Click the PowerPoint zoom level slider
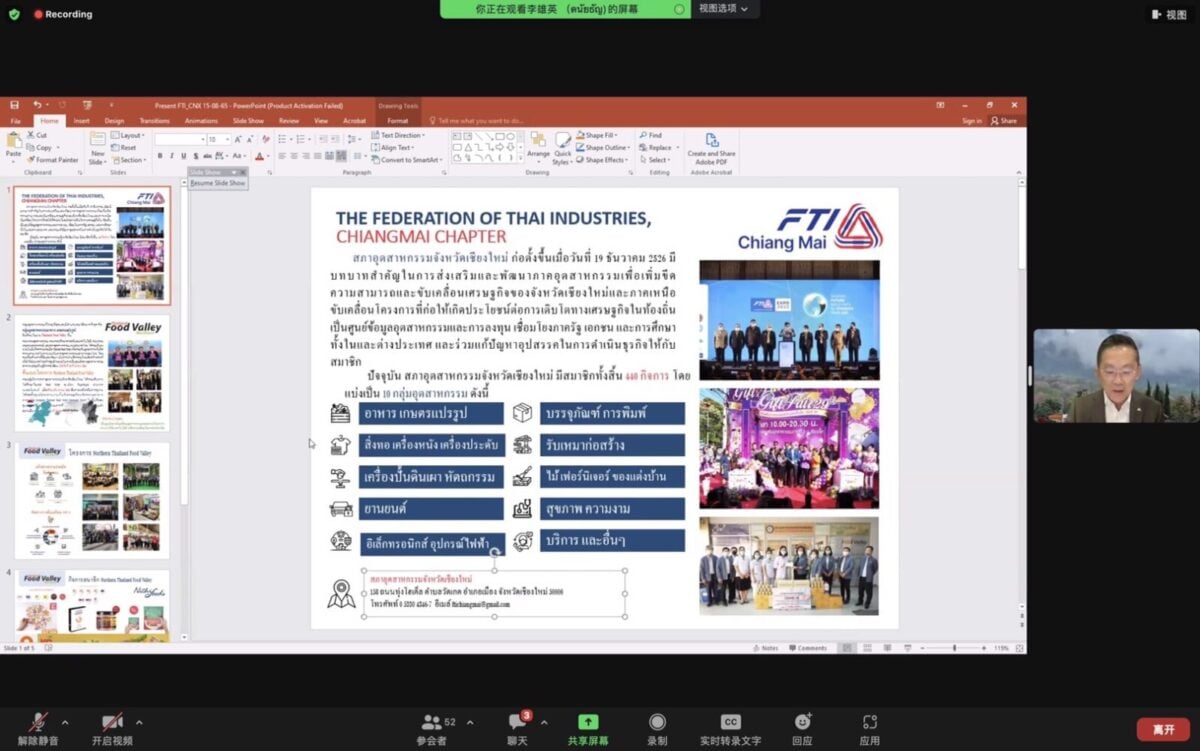The image size is (1200, 751). click(x=953, y=648)
